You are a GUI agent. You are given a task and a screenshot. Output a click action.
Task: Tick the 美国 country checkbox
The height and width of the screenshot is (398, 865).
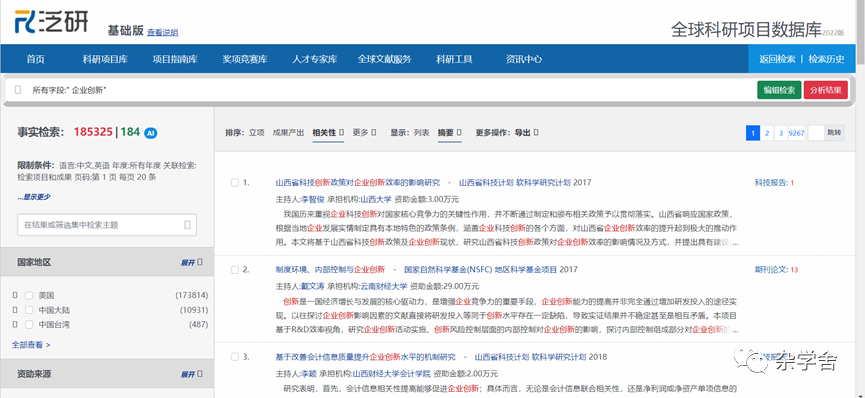coord(29,295)
